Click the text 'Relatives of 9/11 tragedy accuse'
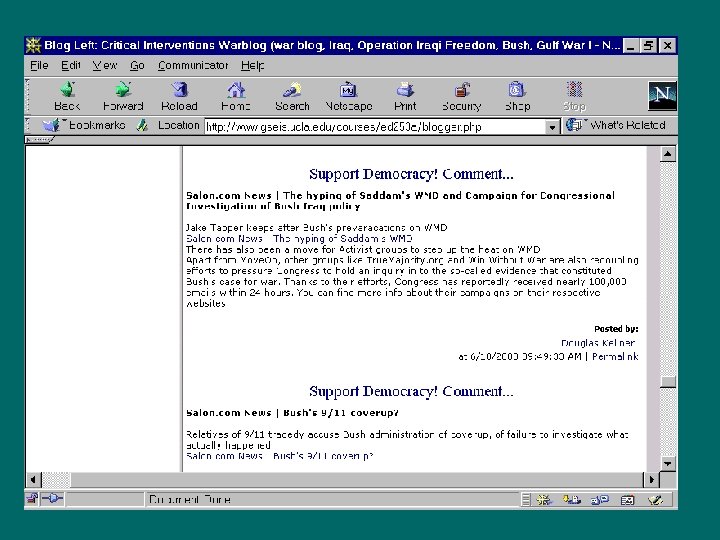 (x=262, y=434)
